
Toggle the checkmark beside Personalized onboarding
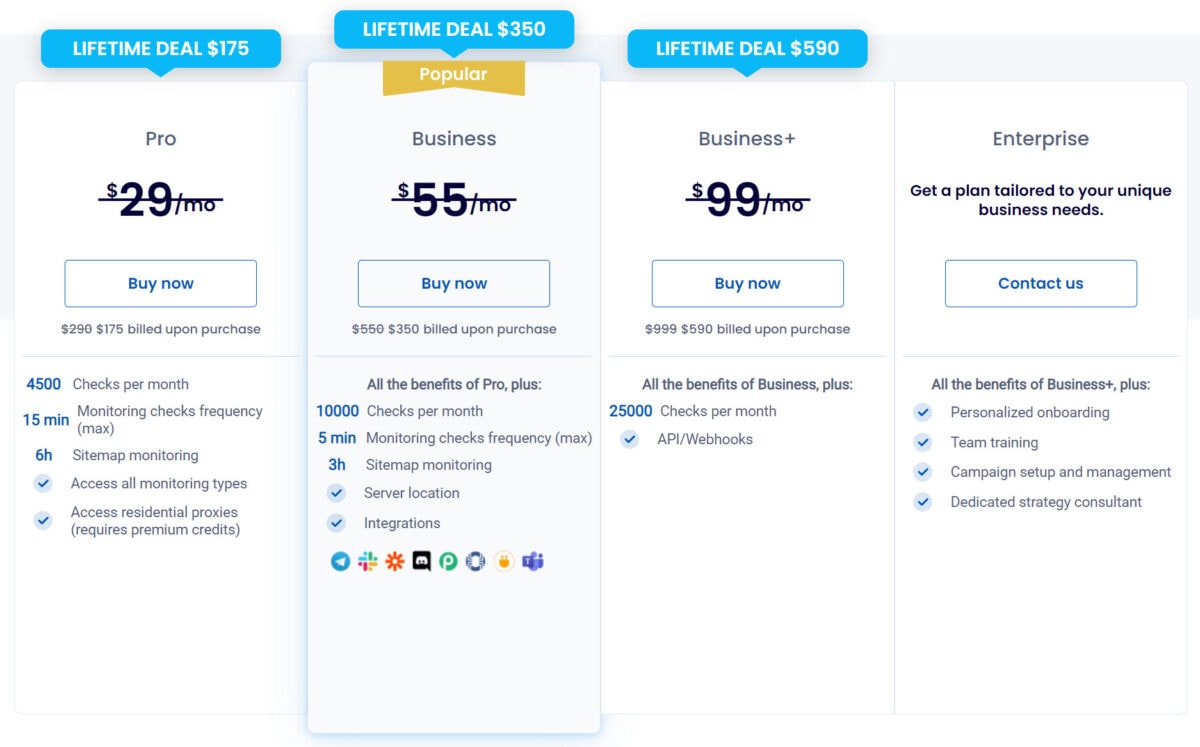(x=922, y=412)
